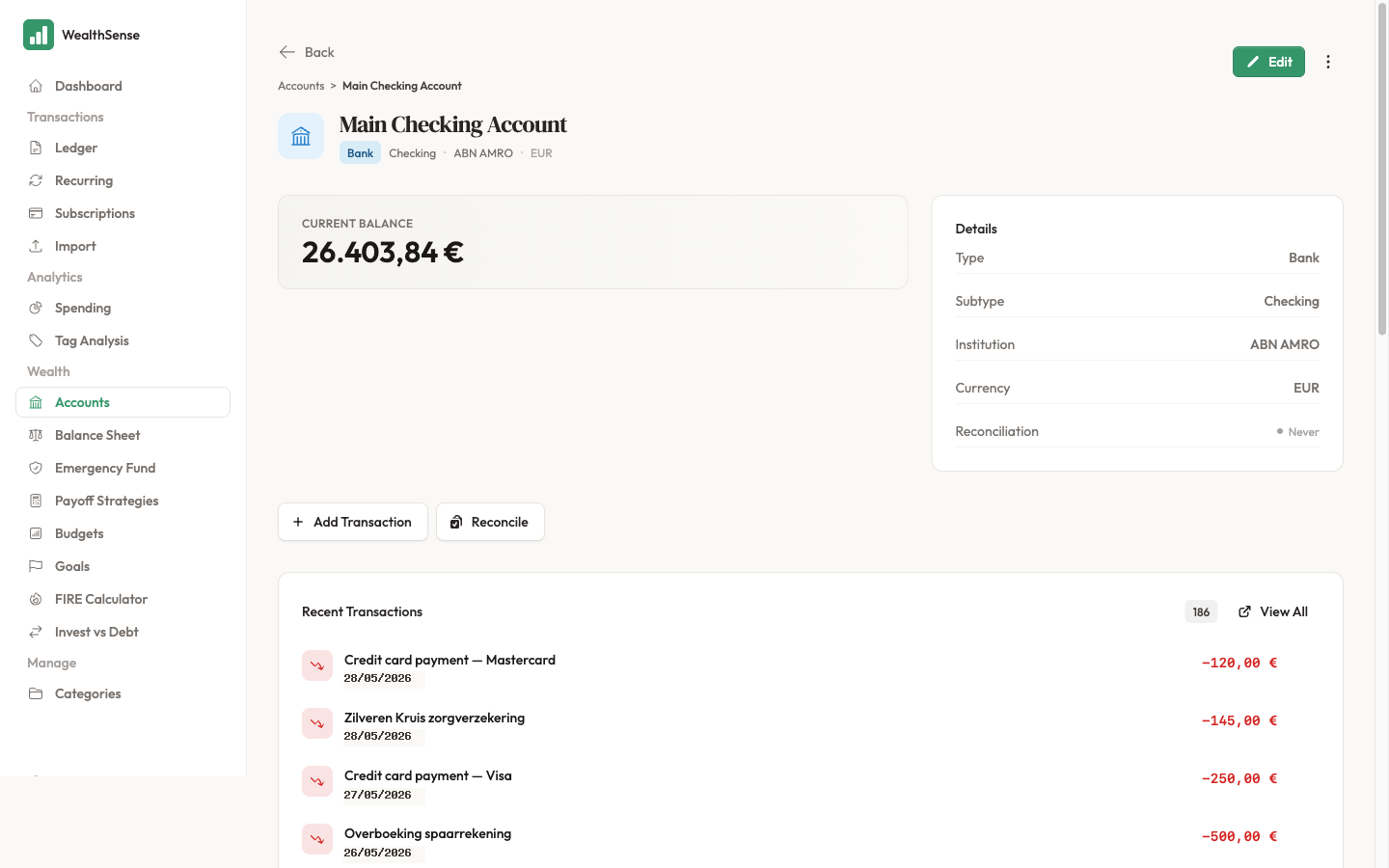The width and height of the screenshot is (1389, 868).
Task: Click the Subscriptions card icon
Action: [36, 213]
